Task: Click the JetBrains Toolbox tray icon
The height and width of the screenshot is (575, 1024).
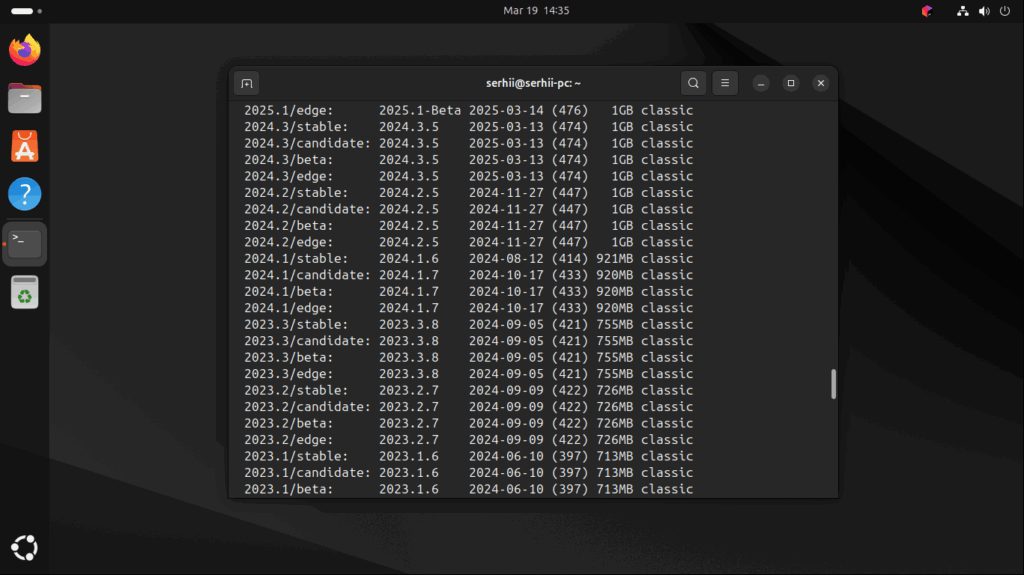Action: tap(927, 11)
